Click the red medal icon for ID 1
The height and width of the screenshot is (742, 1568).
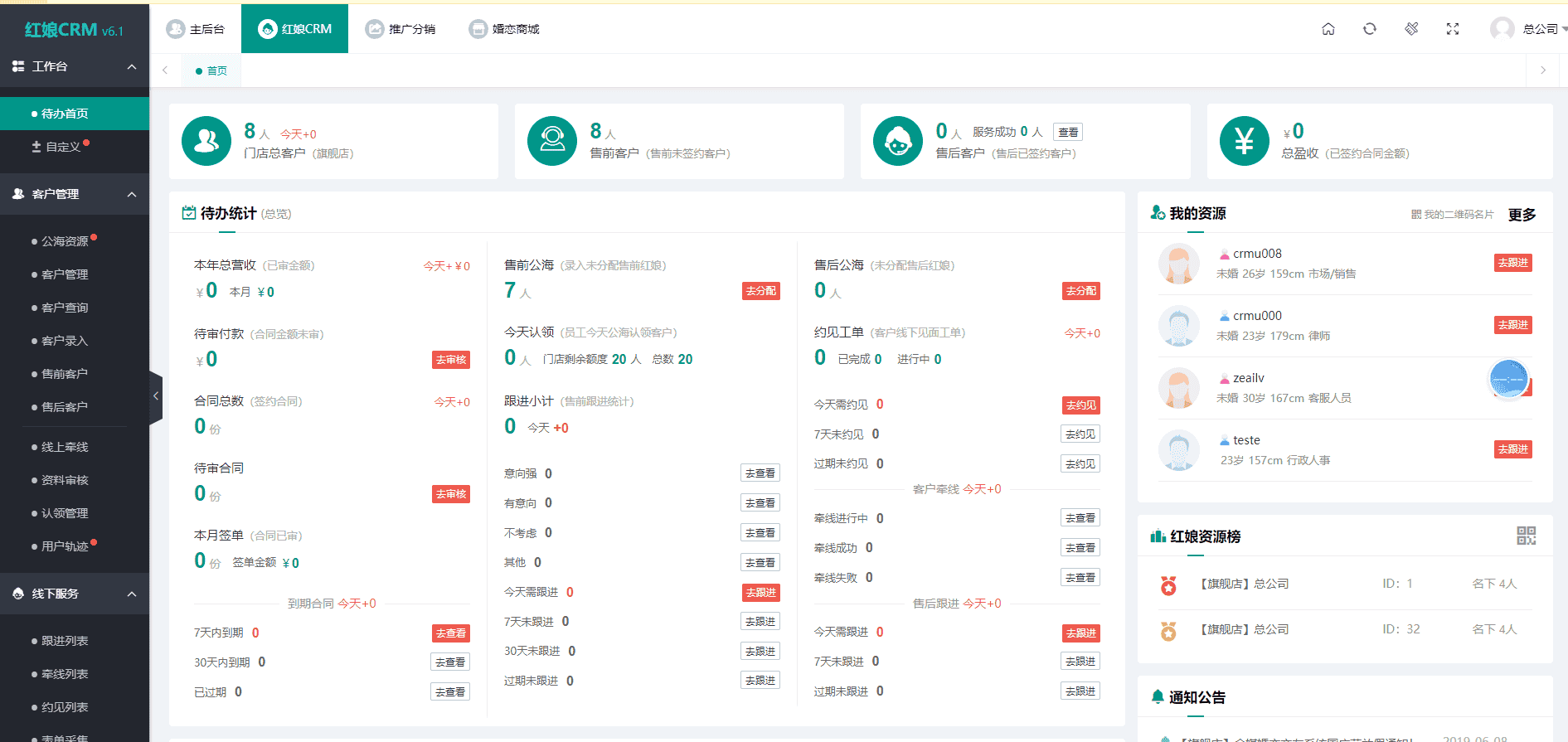point(1168,585)
